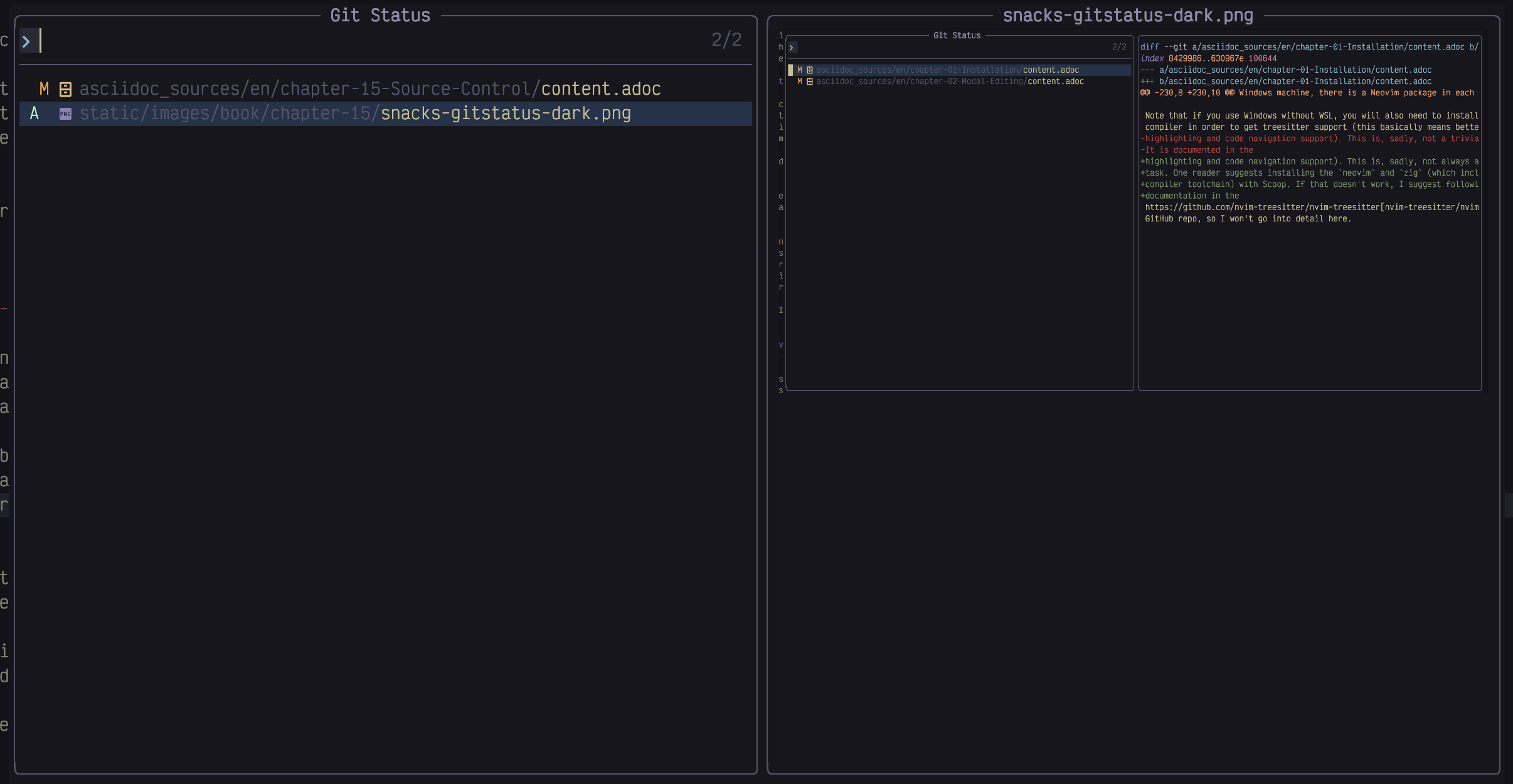Select the chapter-15-Source-Control content.adoc entry

[x=370, y=89]
